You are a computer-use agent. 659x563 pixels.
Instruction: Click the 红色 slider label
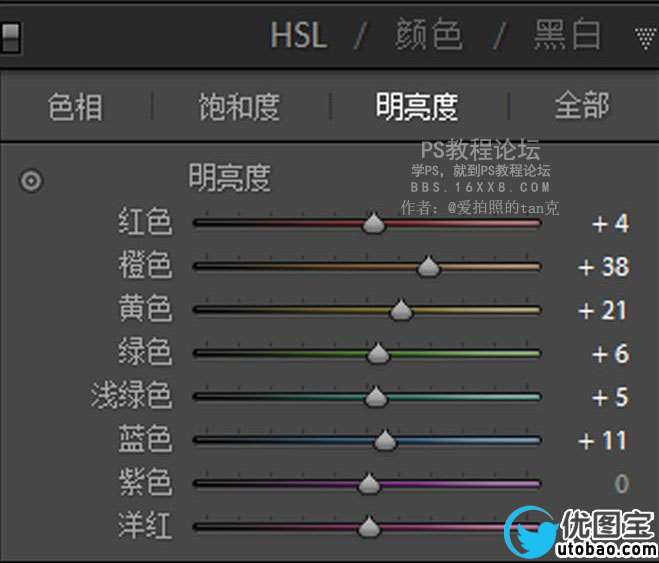click(x=145, y=222)
